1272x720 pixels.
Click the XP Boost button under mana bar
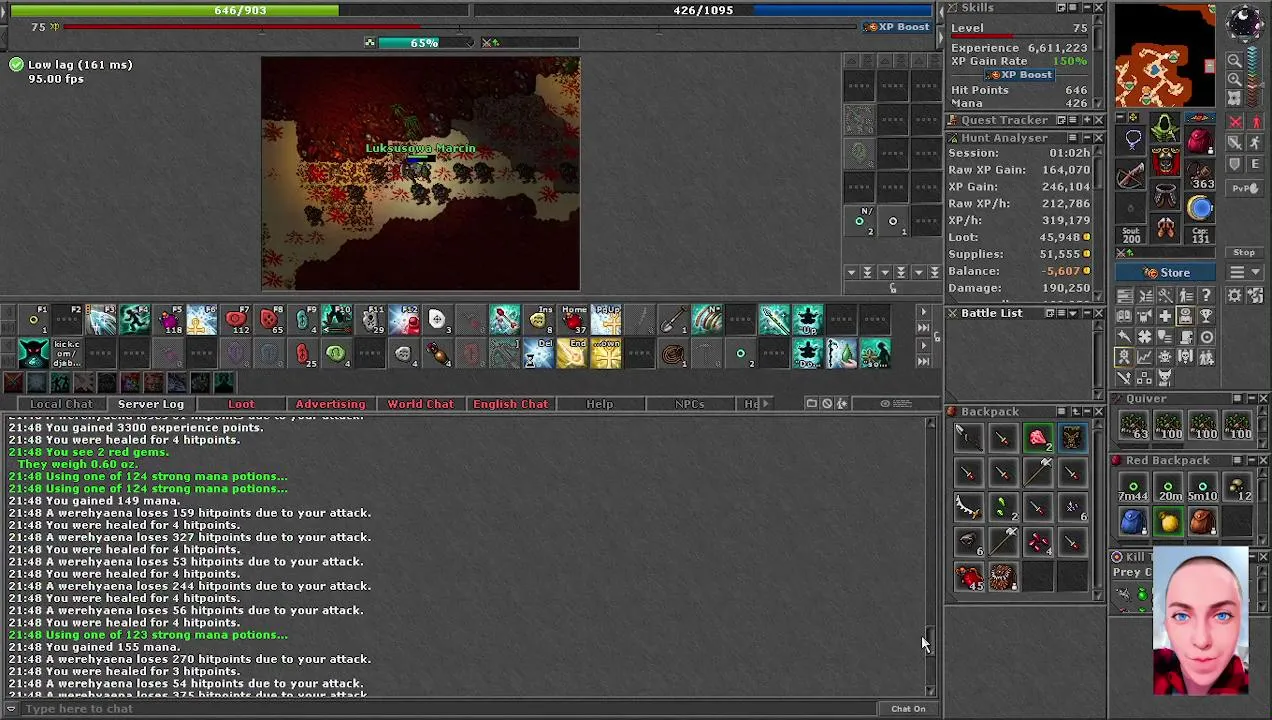[898, 27]
